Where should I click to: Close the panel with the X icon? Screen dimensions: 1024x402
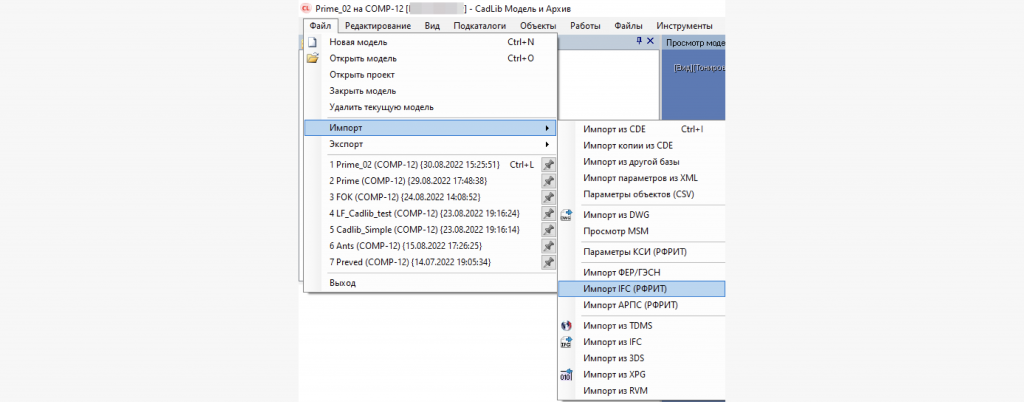(650, 42)
